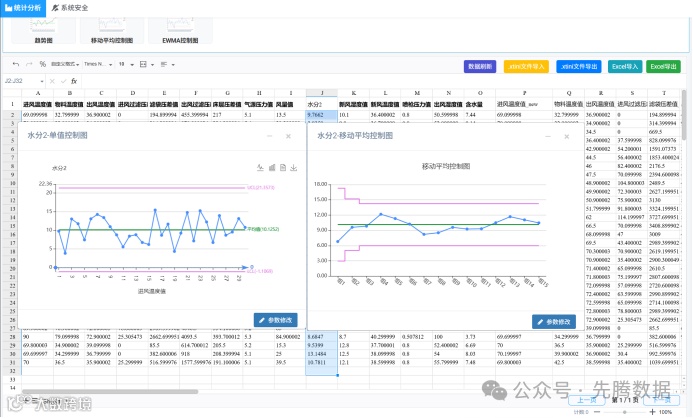
Task: Switch chart to bar view icon
Action: coord(272,167)
